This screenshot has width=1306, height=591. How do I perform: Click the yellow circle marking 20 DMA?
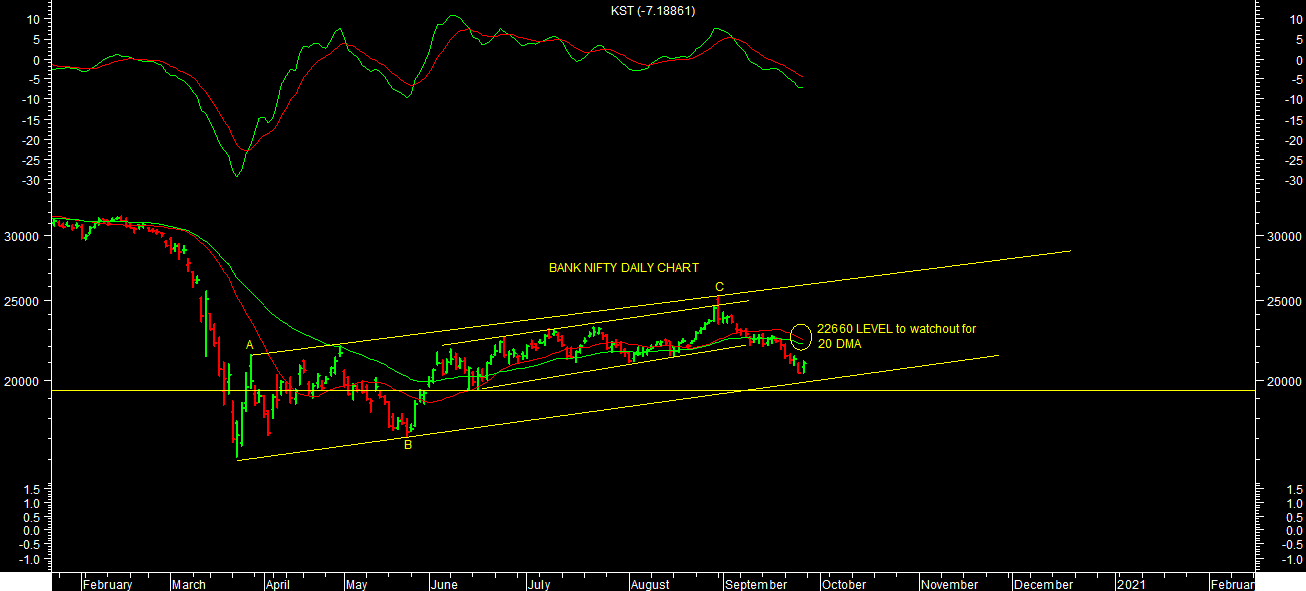[x=802, y=336]
